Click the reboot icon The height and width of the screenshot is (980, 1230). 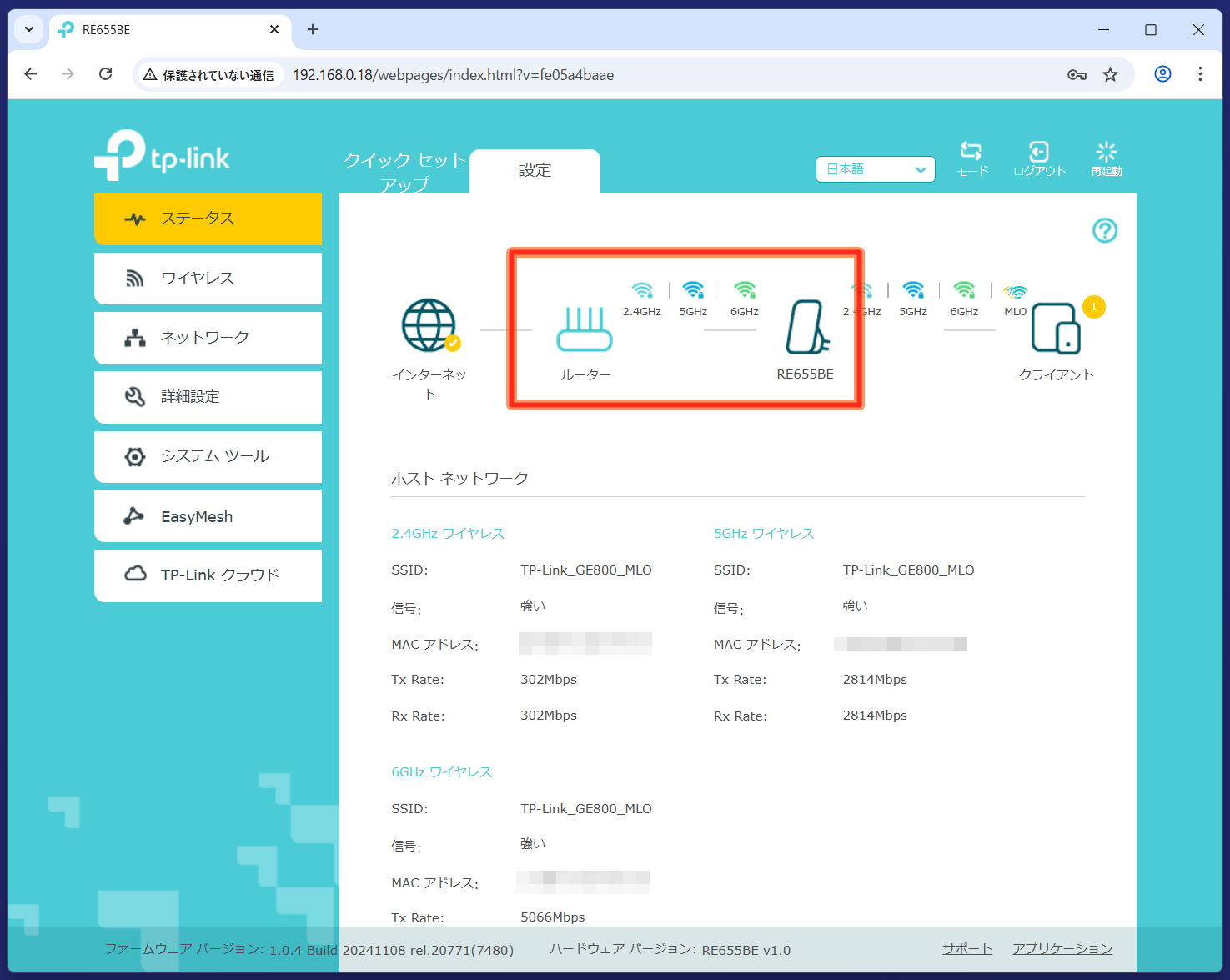pyautogui.click(x=1107, y=151)
